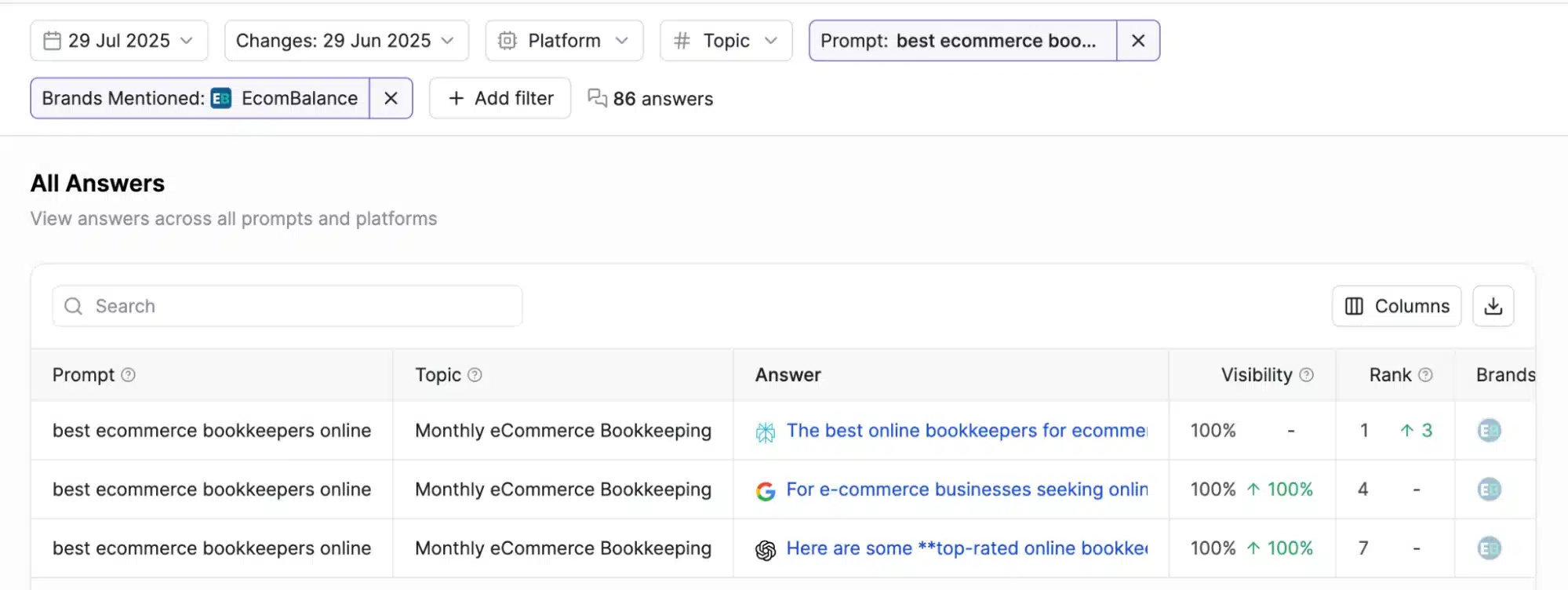Open the Columns button

coord(1396,306)
